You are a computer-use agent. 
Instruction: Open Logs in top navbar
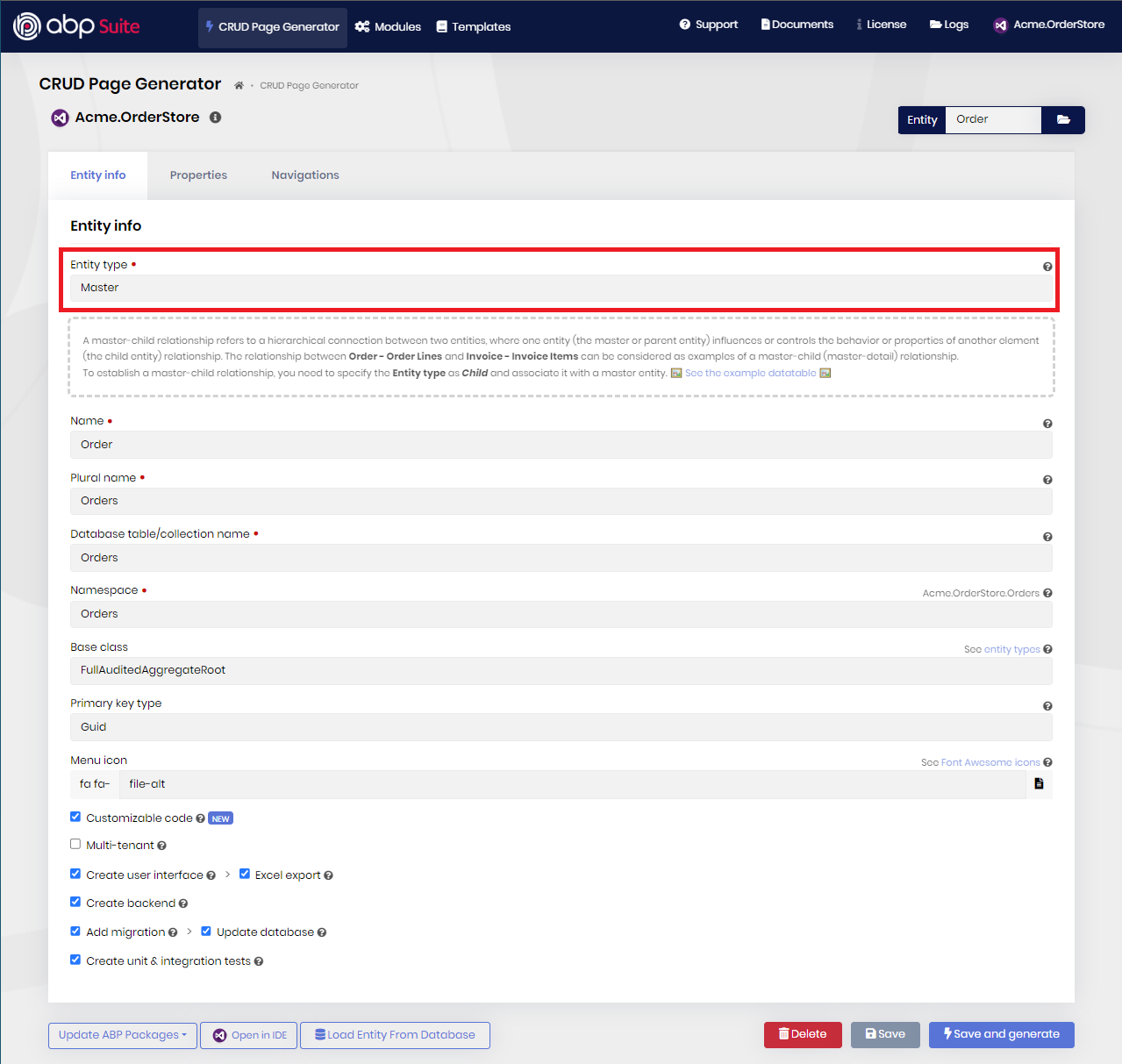[x=949, y=25]
